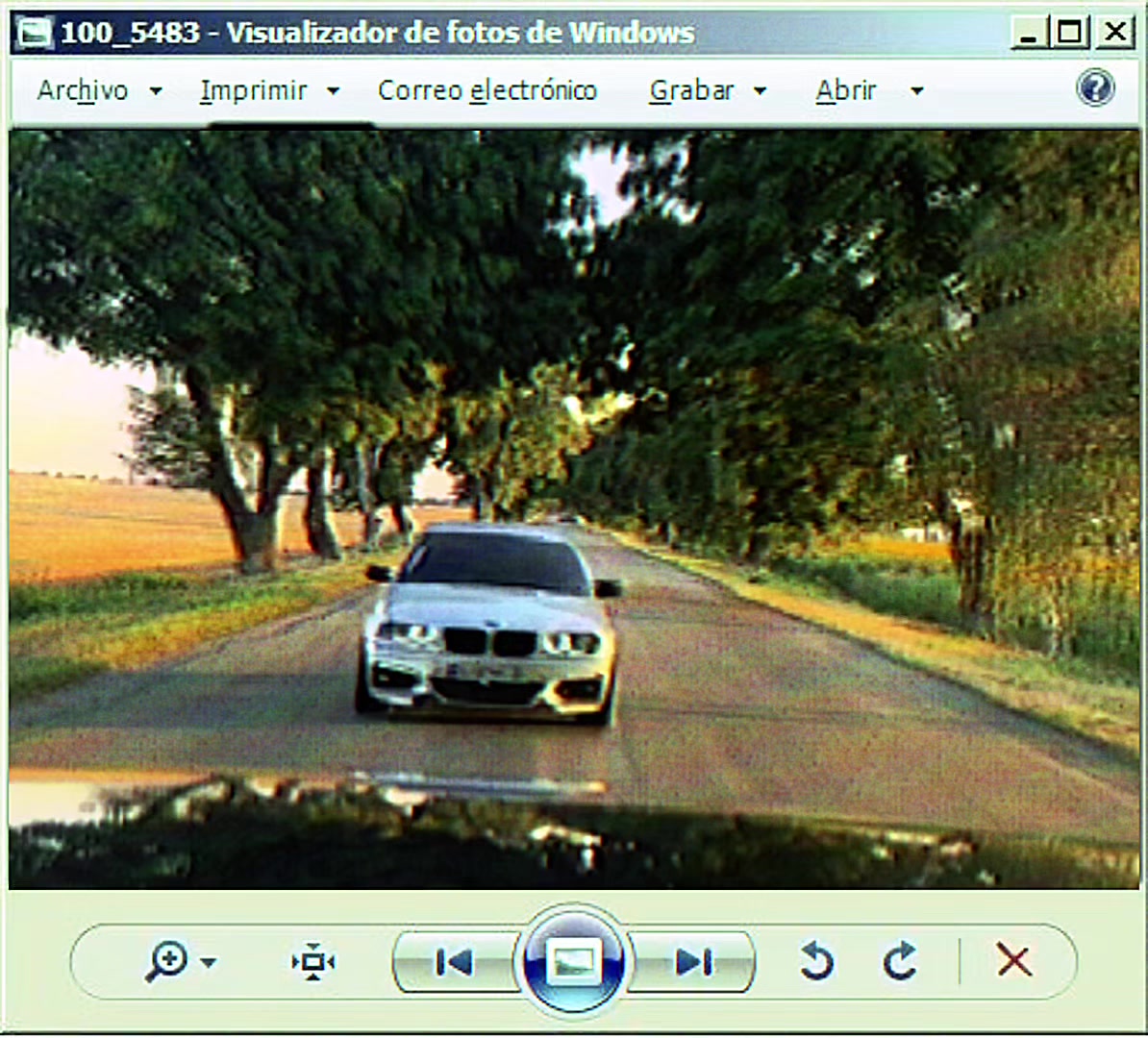Open the Archivo menu

(83, 90)
